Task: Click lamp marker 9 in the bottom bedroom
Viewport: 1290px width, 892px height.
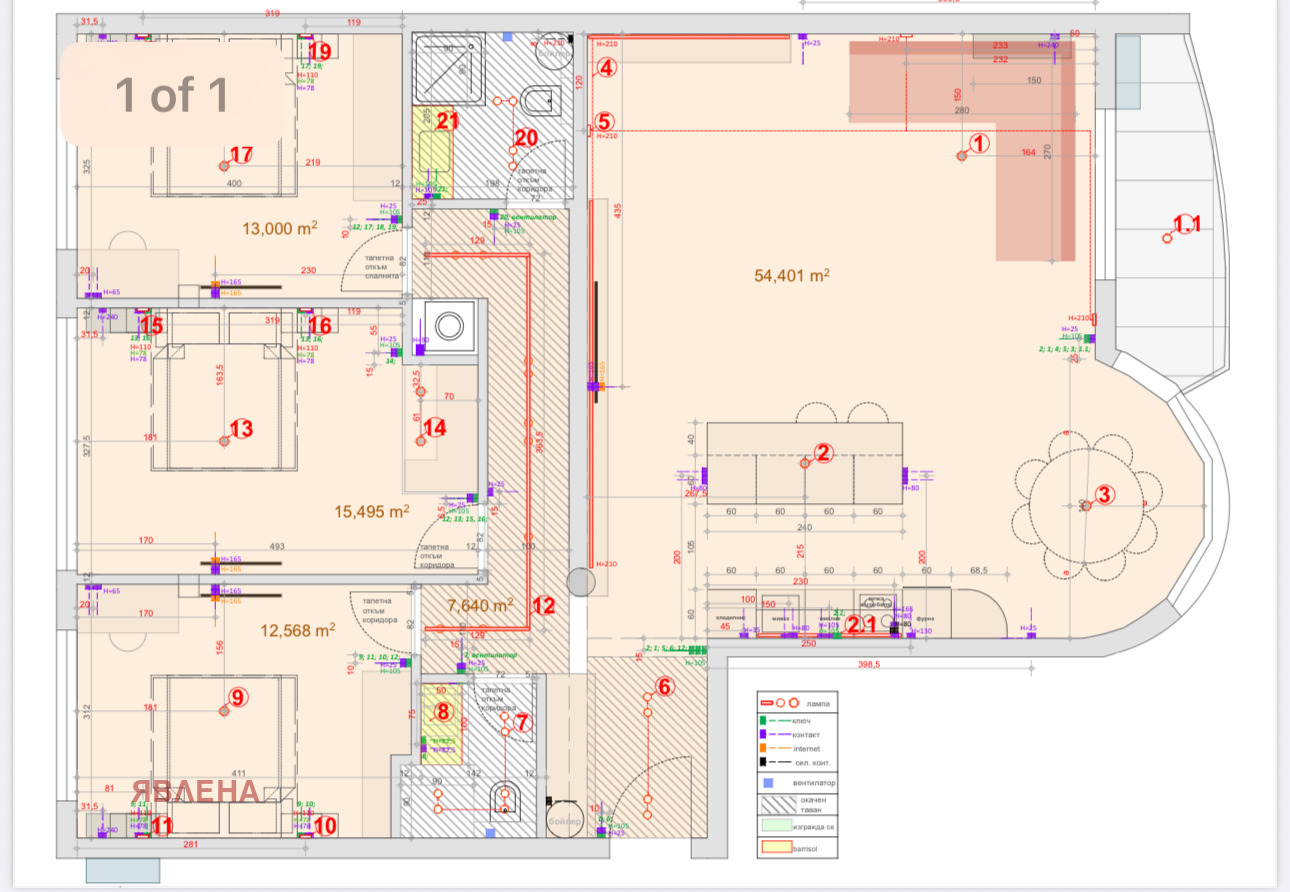Action: (237, 698)
